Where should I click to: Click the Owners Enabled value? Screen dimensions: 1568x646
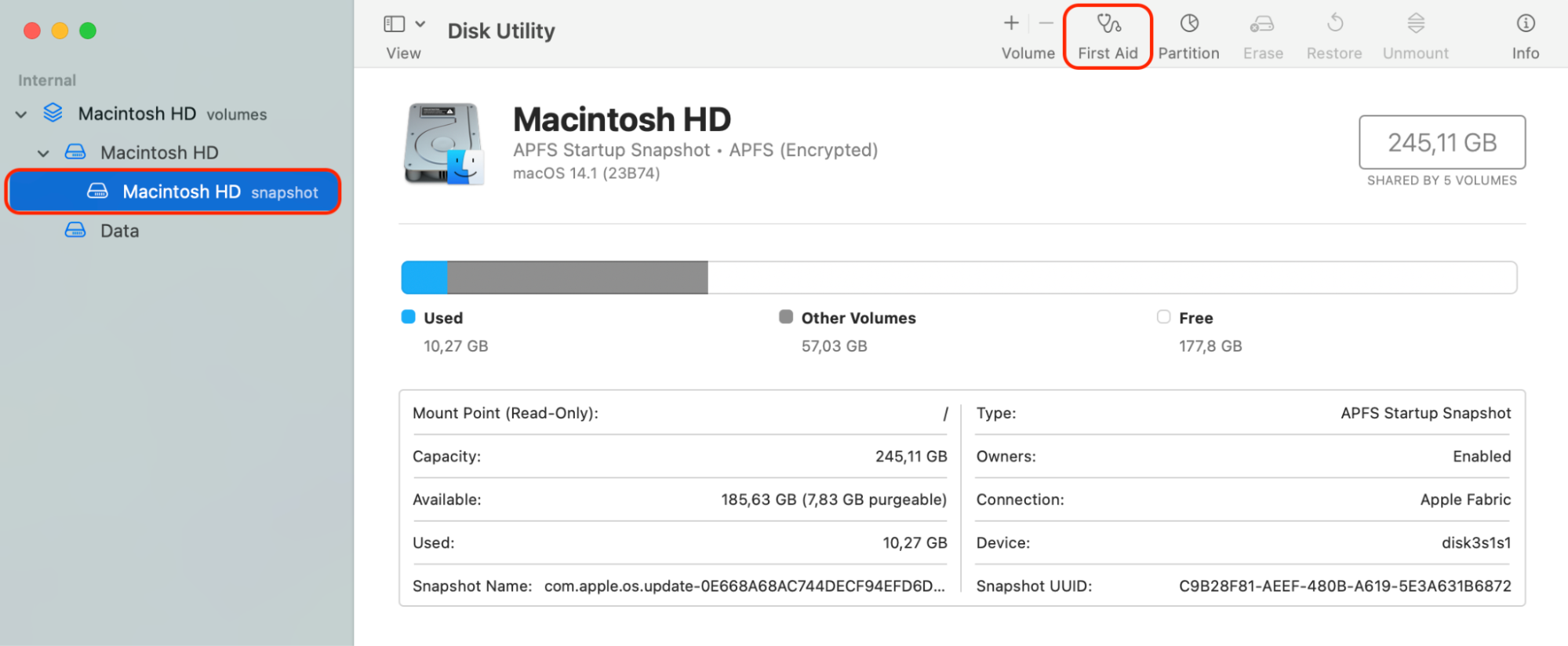(1482, 457)
